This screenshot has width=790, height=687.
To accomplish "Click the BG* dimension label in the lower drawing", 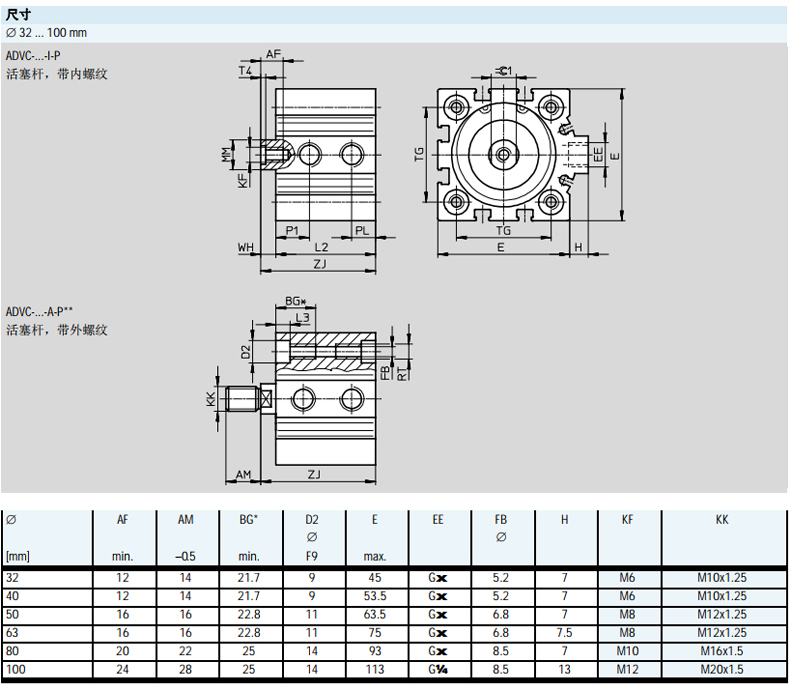I will pyautogui.click(x=294, y=301).
